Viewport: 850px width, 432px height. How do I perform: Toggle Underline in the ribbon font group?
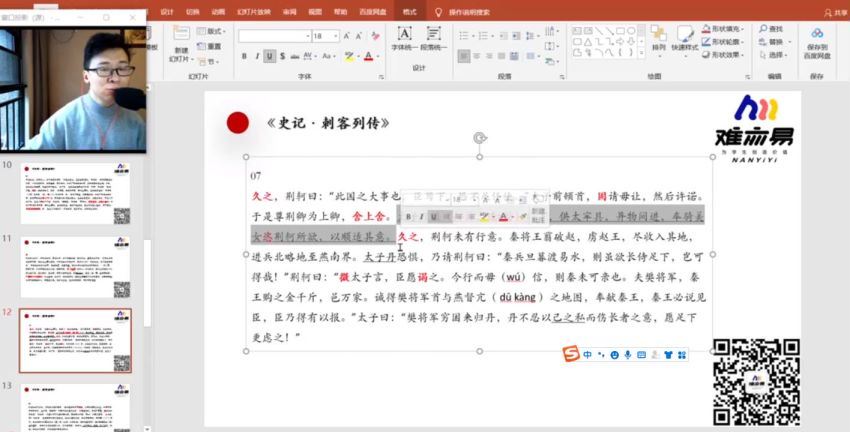tap(269, 56)
